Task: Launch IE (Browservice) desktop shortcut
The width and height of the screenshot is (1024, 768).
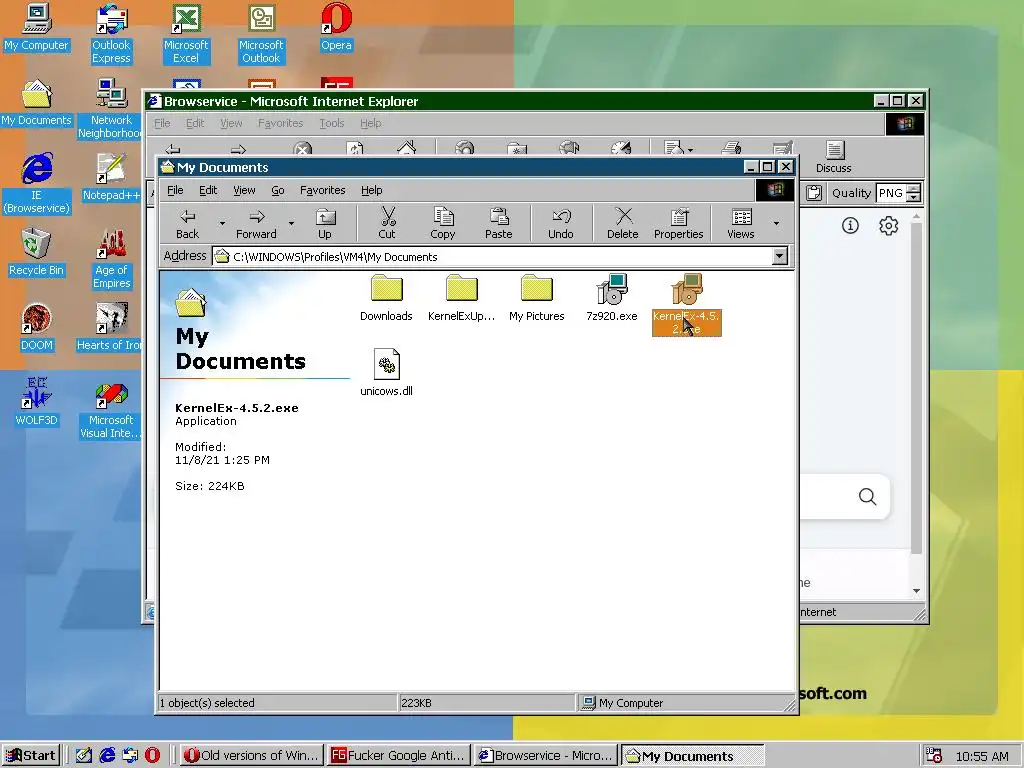Action: 36,184
